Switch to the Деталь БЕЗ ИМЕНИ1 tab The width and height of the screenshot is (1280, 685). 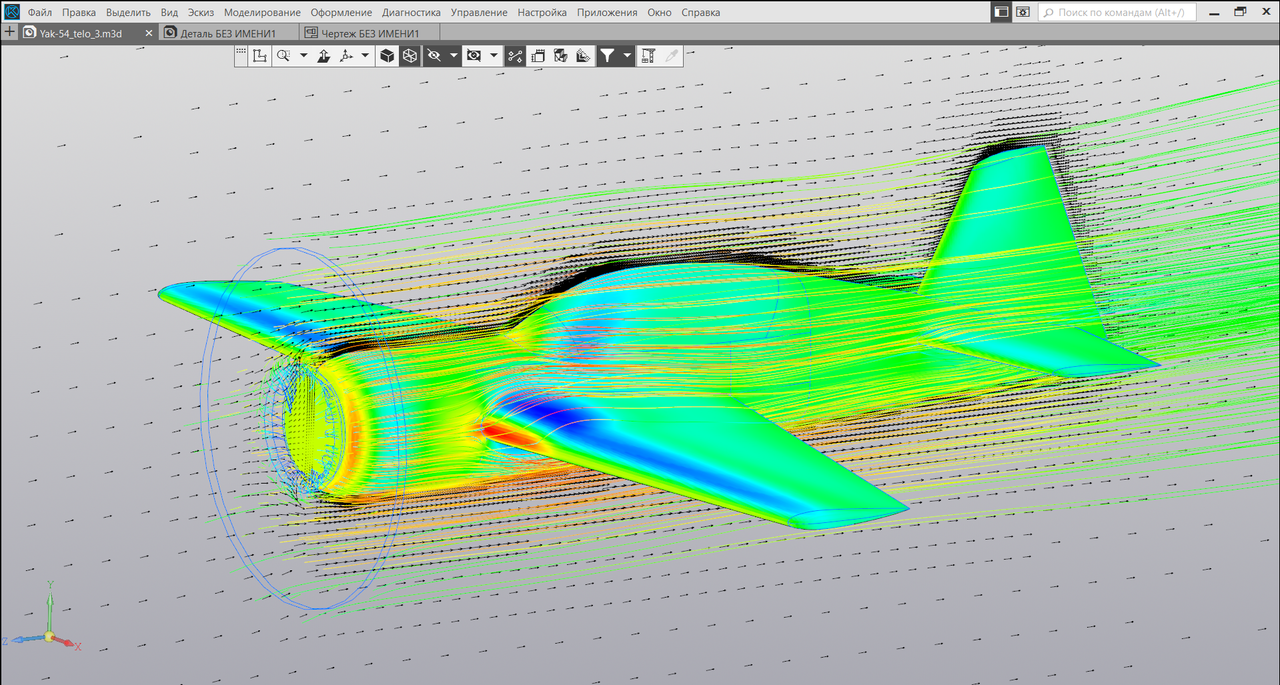(228, 33)
